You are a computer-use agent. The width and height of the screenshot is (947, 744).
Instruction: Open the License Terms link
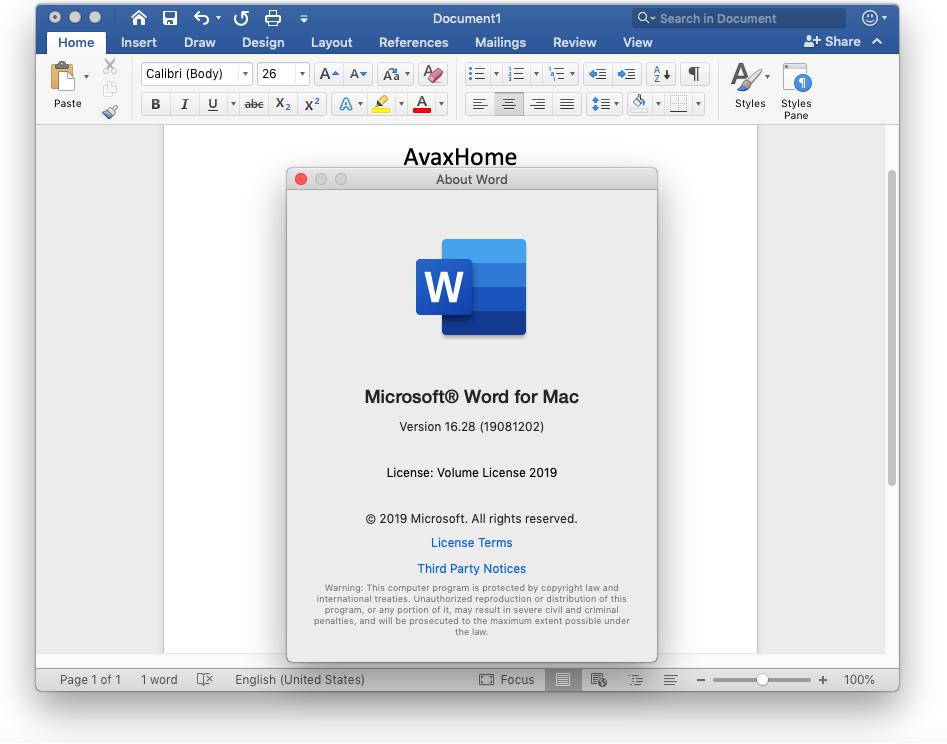click(471, 542)
